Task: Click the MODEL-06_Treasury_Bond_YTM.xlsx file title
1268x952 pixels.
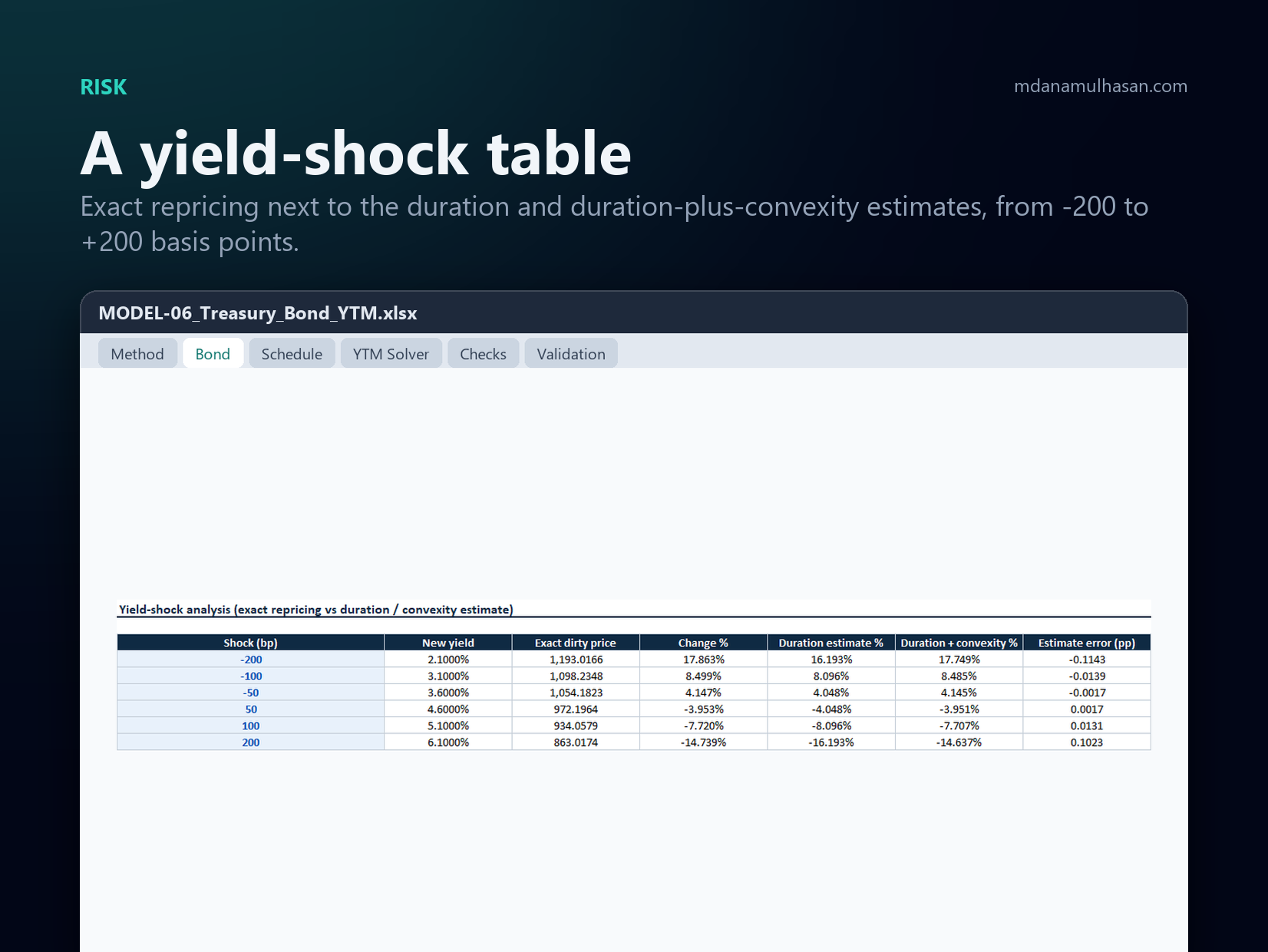Action: tap(258, 313)
